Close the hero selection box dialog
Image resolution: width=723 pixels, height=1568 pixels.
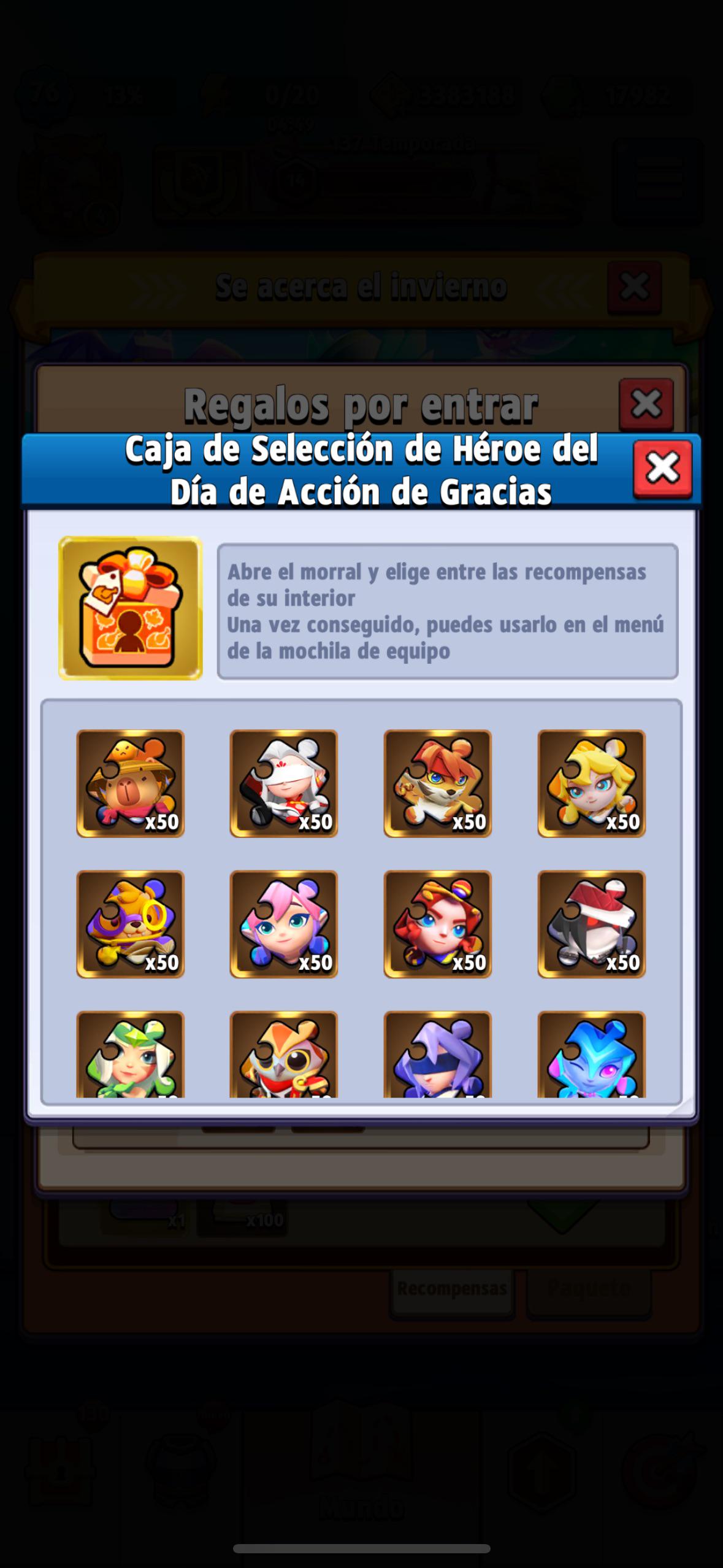click(662, 469)
